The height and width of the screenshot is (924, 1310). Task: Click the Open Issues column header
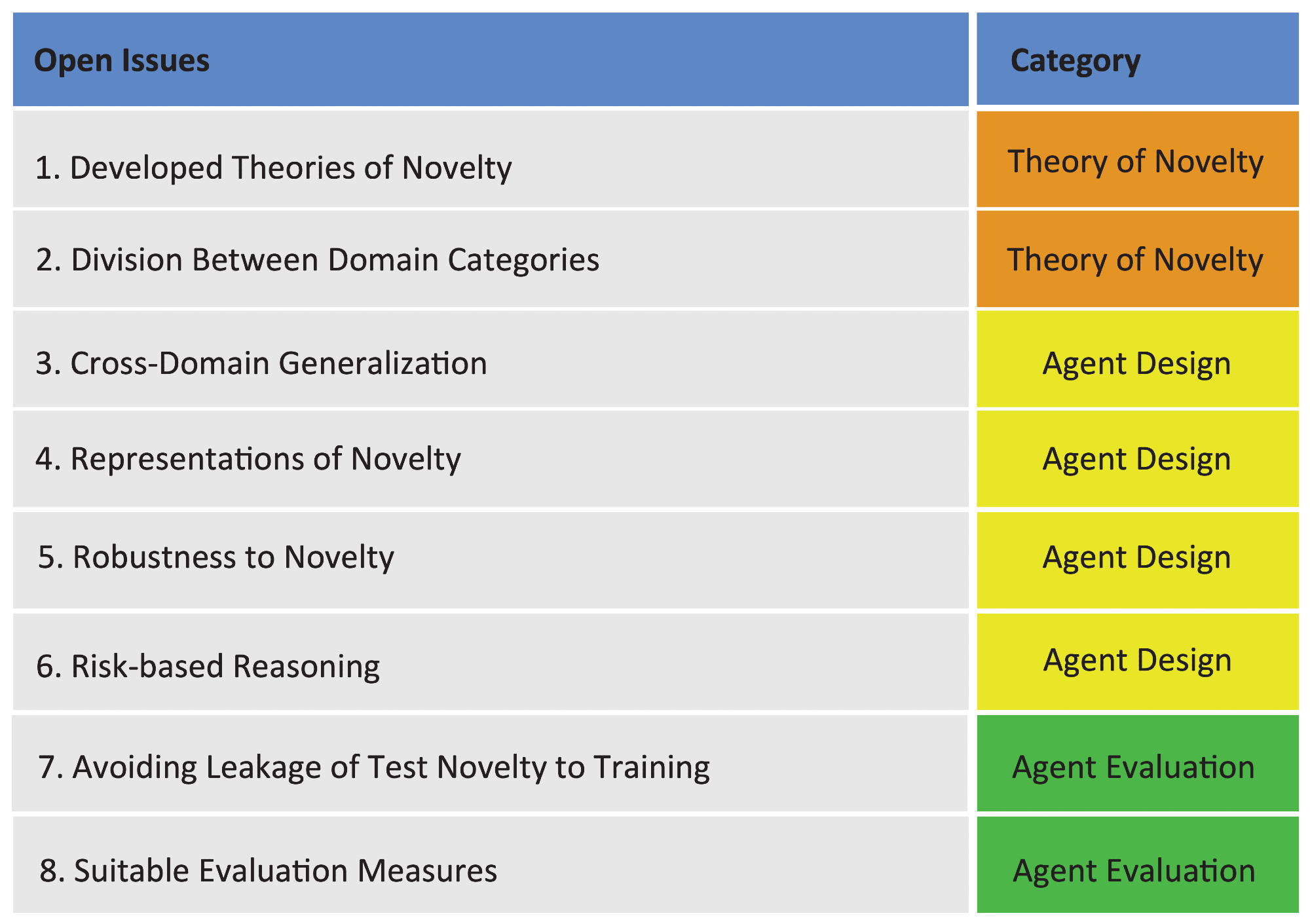pyautogui.click(x=122, y=61)
